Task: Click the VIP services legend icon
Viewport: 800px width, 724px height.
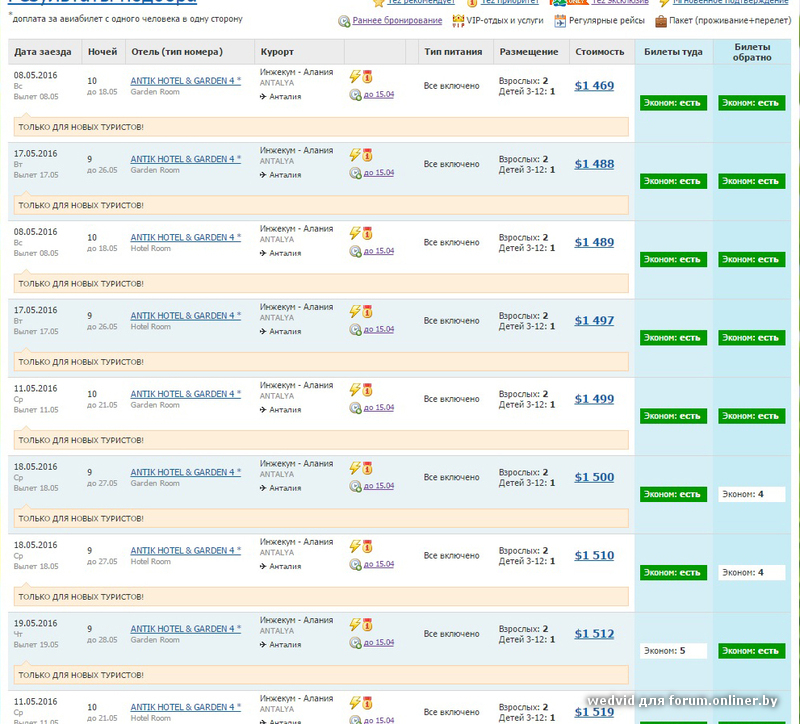Action: click(458, 21)
